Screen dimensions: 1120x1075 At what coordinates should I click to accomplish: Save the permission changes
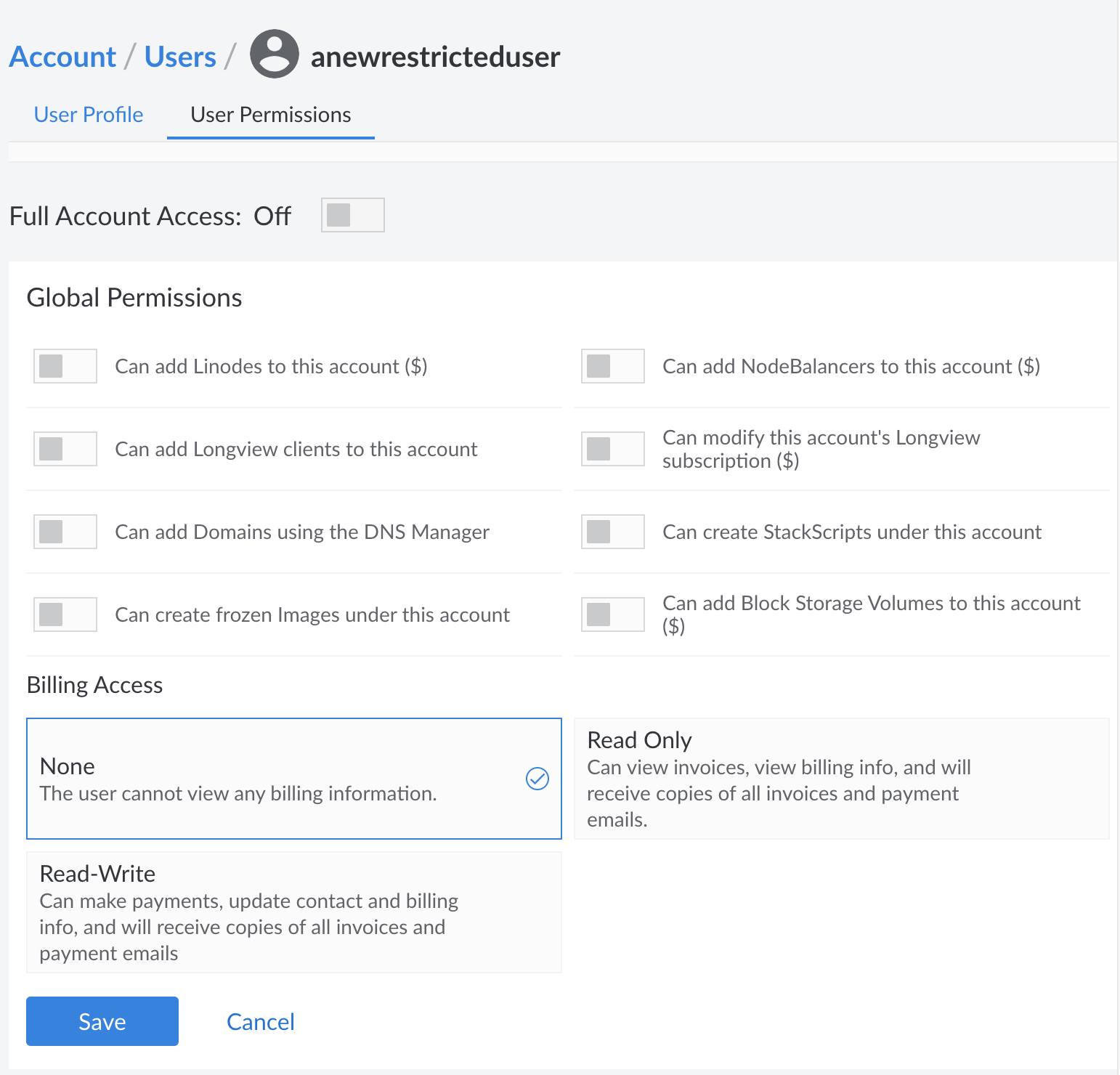(x=102, y=1021)
